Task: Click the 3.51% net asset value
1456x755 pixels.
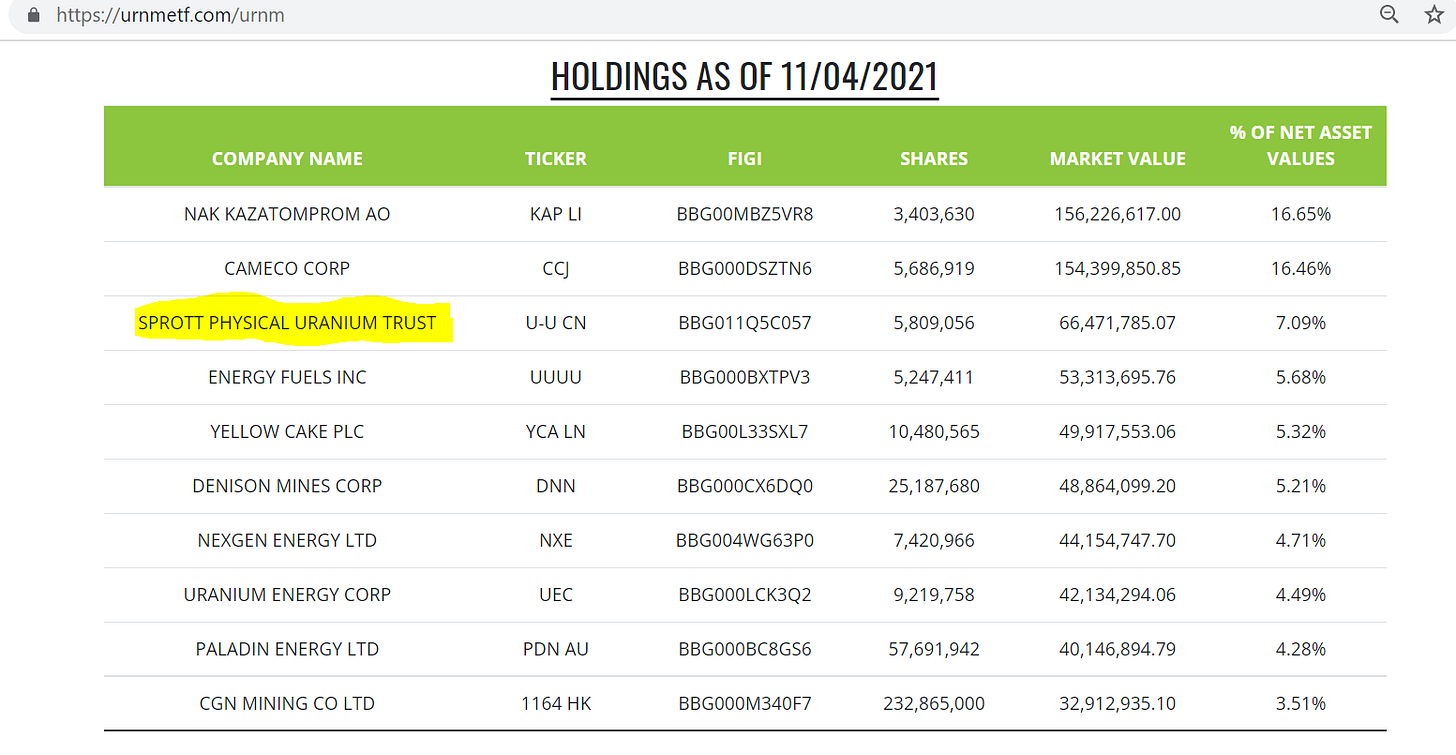Action: 1301,703
